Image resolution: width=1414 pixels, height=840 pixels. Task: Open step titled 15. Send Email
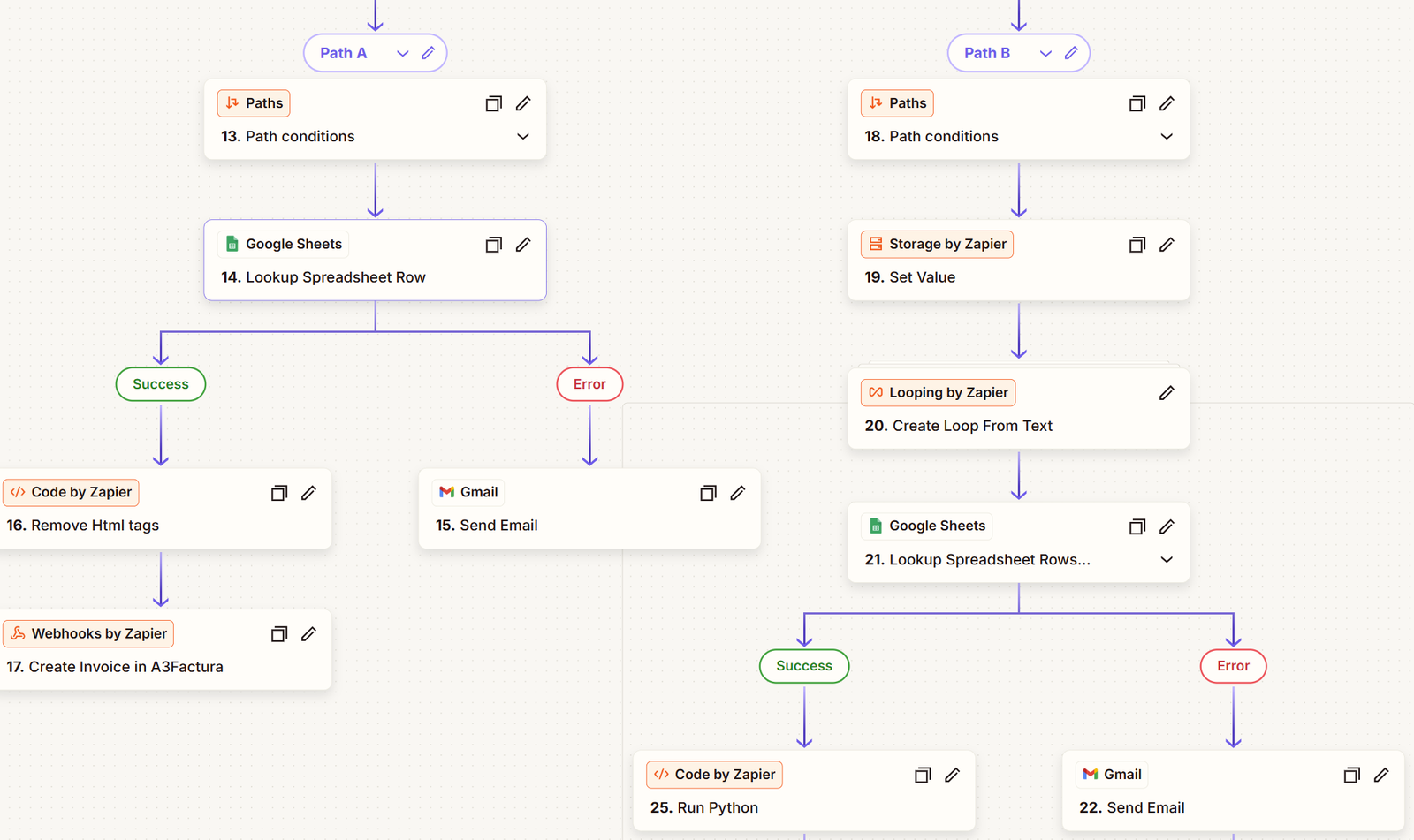coord(487,526)
